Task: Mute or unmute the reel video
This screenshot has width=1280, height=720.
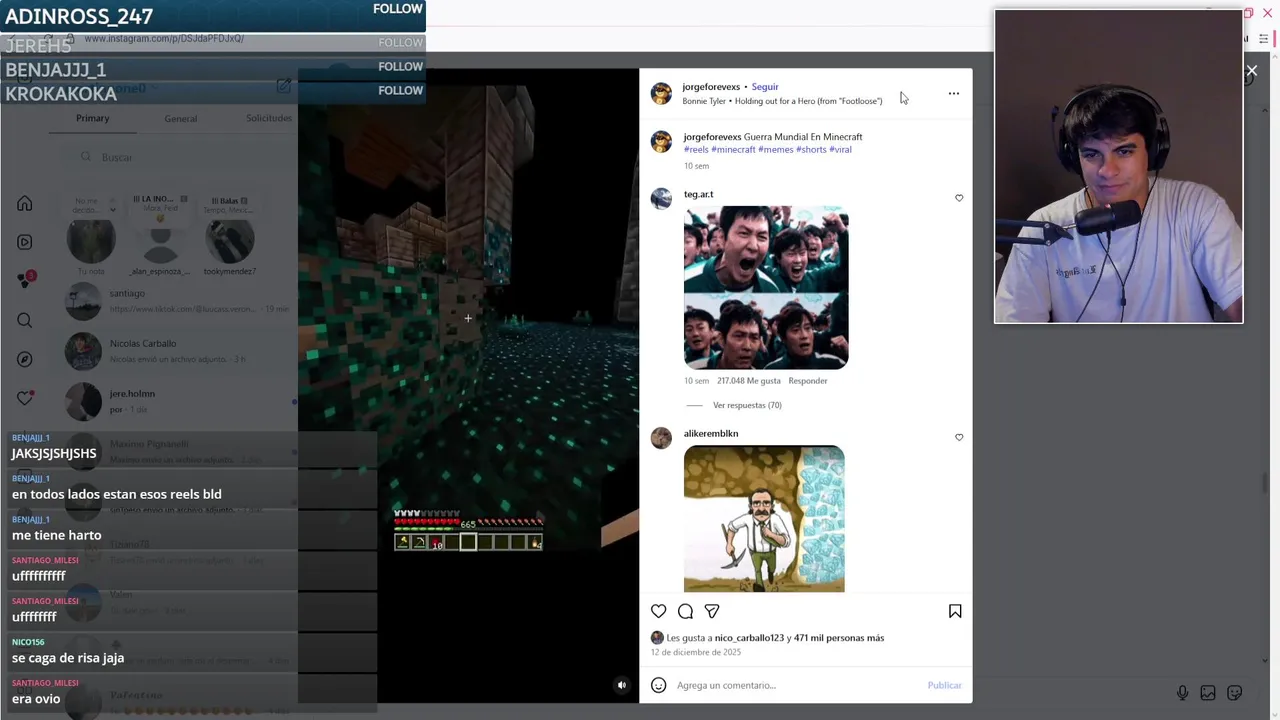Action: (x=621, y=685)
